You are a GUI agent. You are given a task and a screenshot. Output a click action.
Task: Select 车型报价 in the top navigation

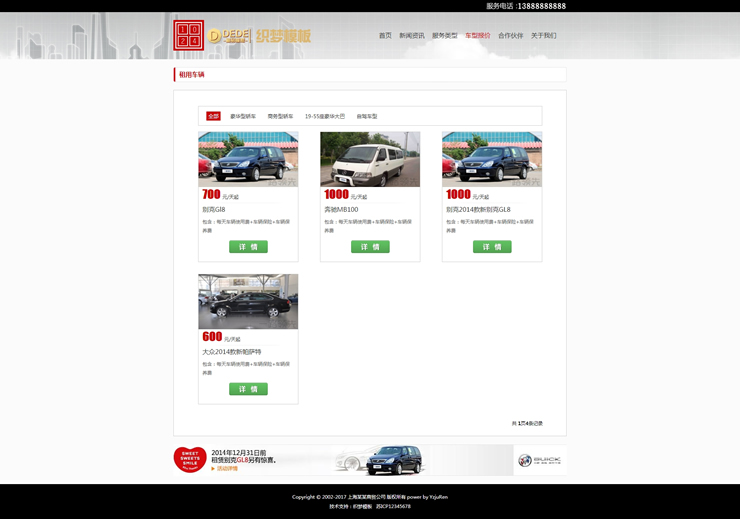(x=478, y=36)
